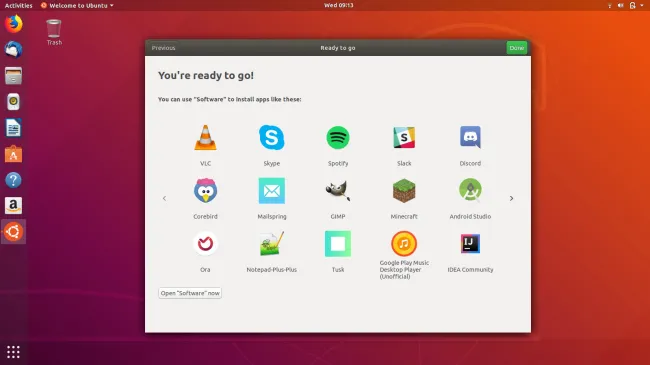
Task: Click the "IDEA Community" label text
Action: coord(470,270)
